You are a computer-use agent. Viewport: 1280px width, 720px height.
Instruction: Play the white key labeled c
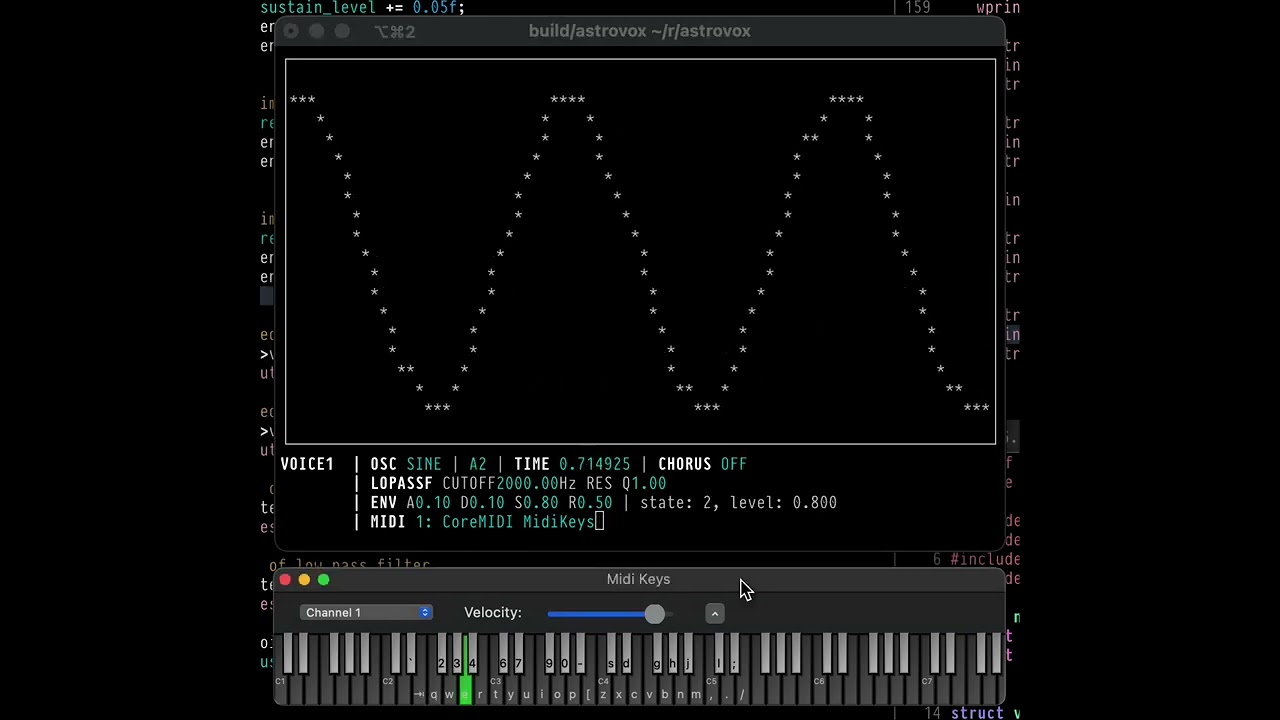click(x=634, y=690)
